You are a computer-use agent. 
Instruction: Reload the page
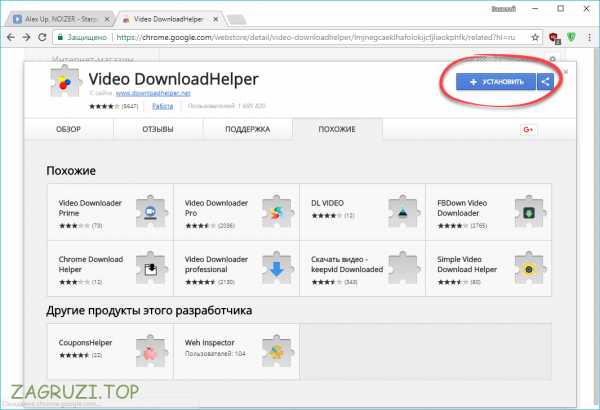coord(42,37)
